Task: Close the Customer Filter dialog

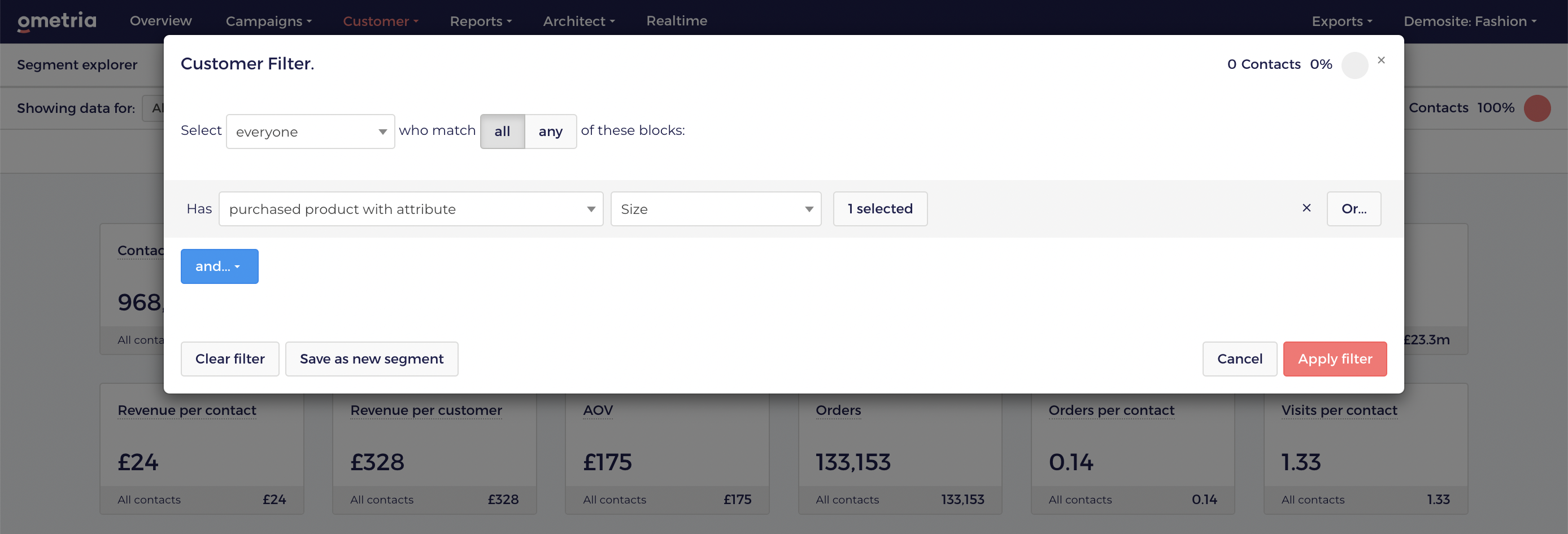Action: [x=1381, y=60]
